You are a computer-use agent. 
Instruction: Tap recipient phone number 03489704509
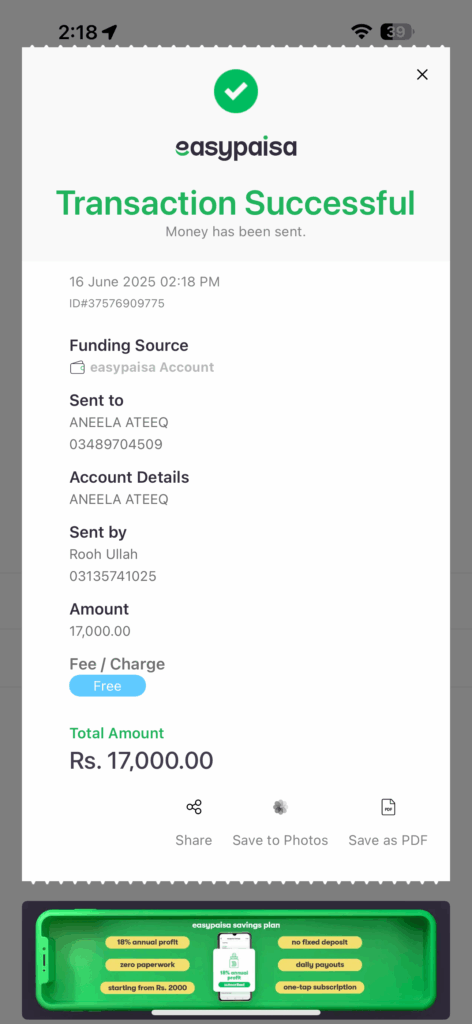pos(116,445)
